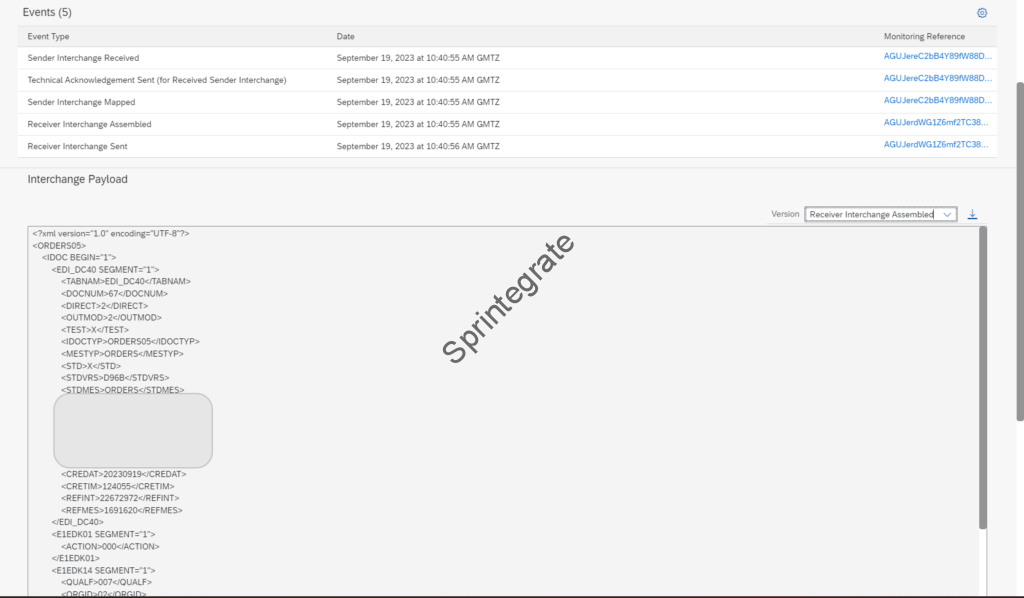Select the Sender Interchange Received event name

tap(83, 58)
